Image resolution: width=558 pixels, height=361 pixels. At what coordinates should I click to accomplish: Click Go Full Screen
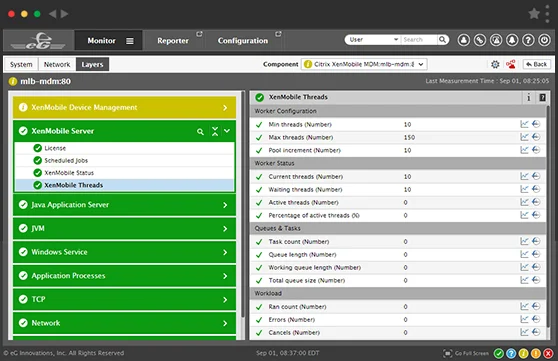tap(466, 353)
